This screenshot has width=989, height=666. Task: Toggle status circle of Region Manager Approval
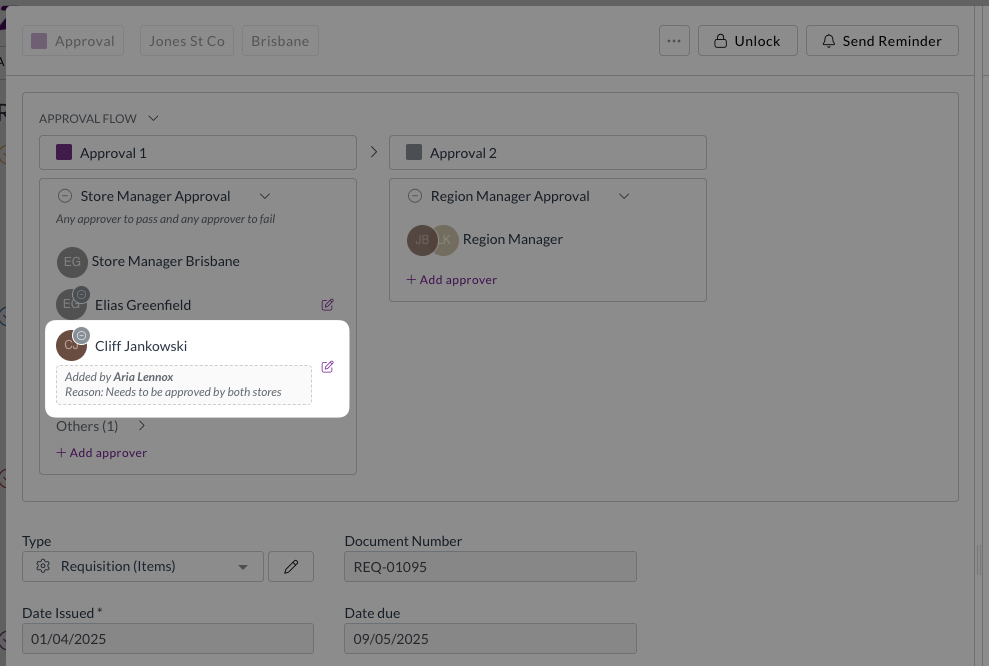click(x=414, y=196)
